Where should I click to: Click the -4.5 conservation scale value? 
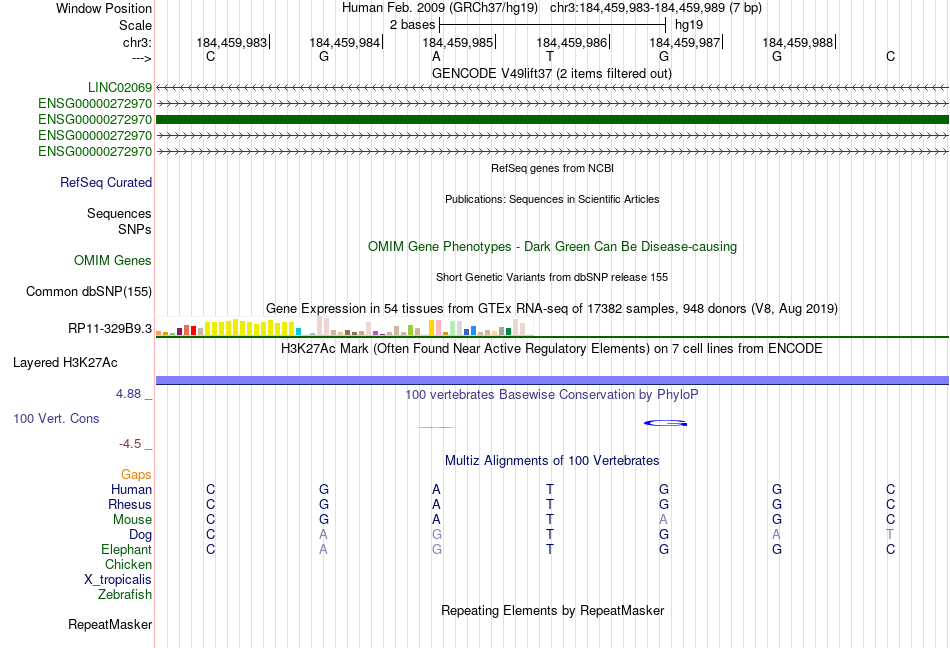[130, 444]
